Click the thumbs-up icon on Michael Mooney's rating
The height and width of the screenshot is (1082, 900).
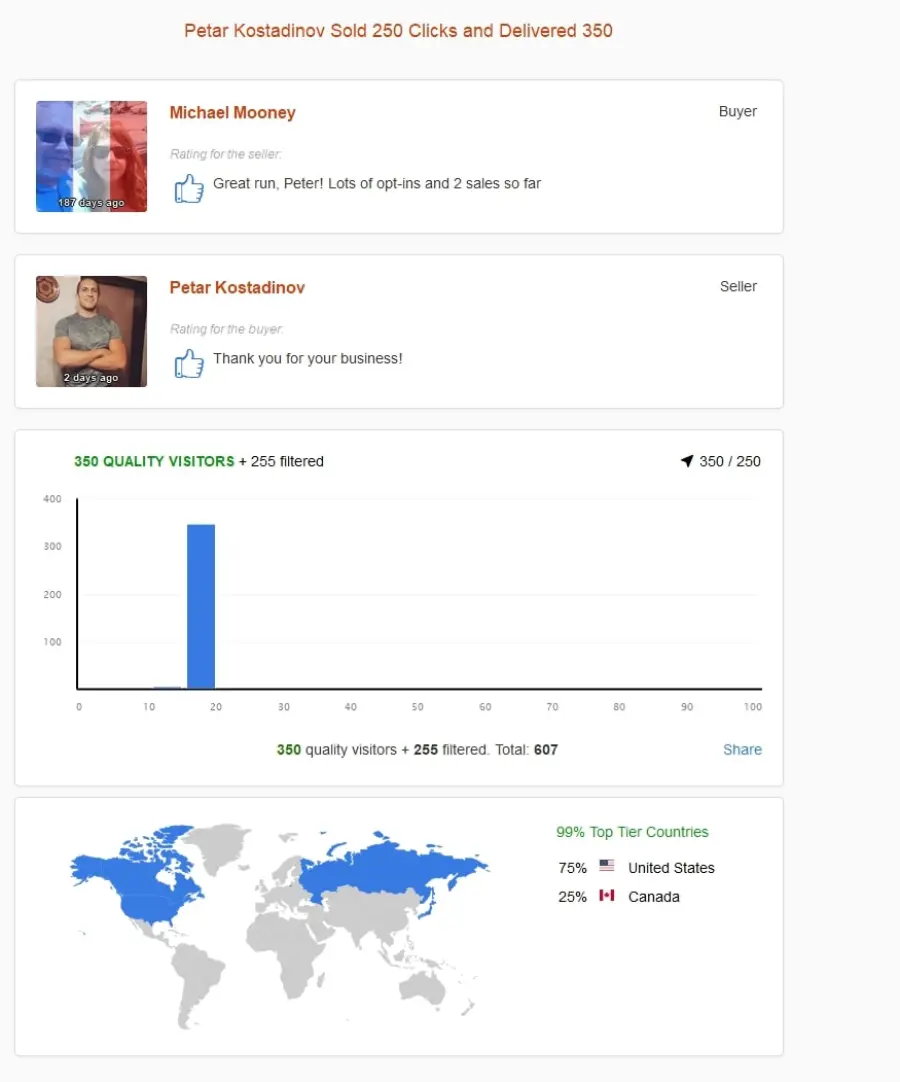[x=189, y=188]
